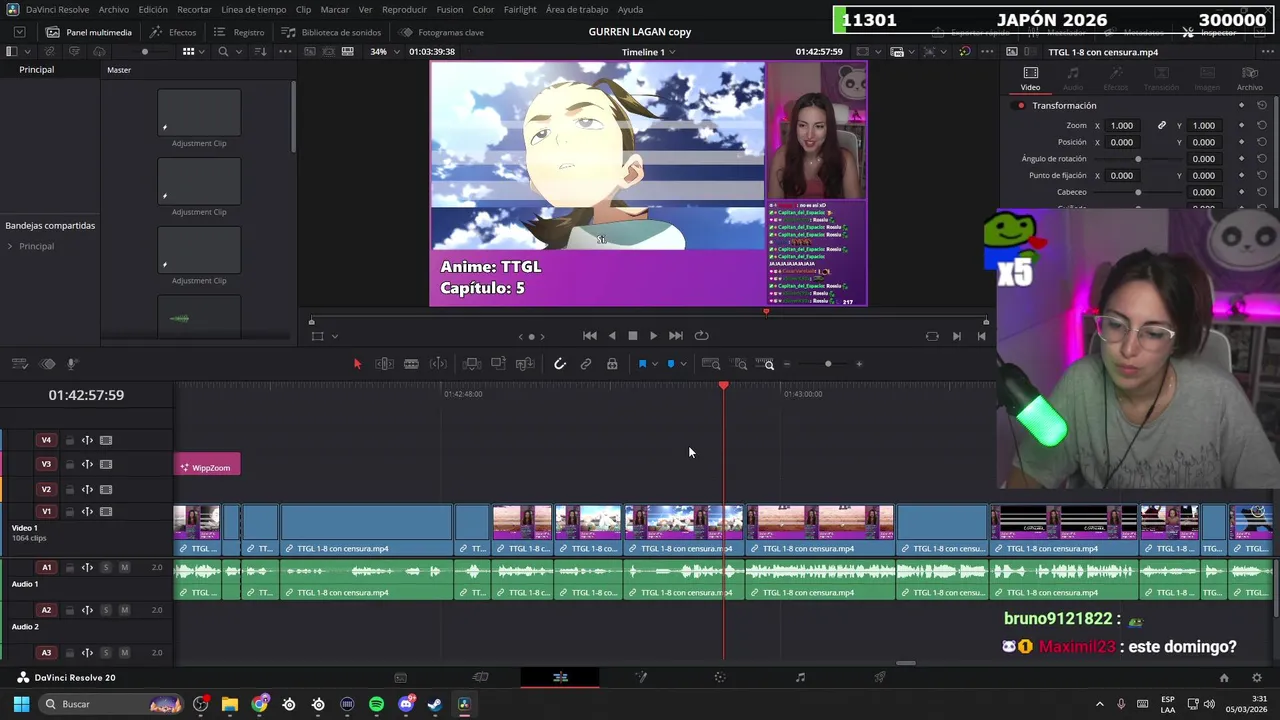
Task: Click the detail zoom icon
Action: pos(740,364)
